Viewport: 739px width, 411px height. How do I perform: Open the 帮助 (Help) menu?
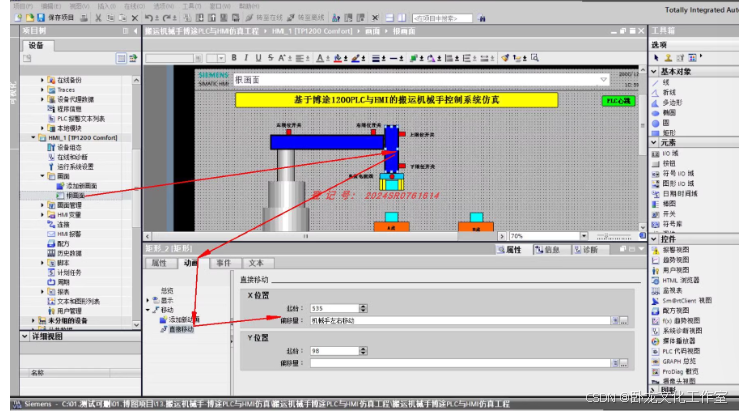pyautogui.click(x=249, y=6)
